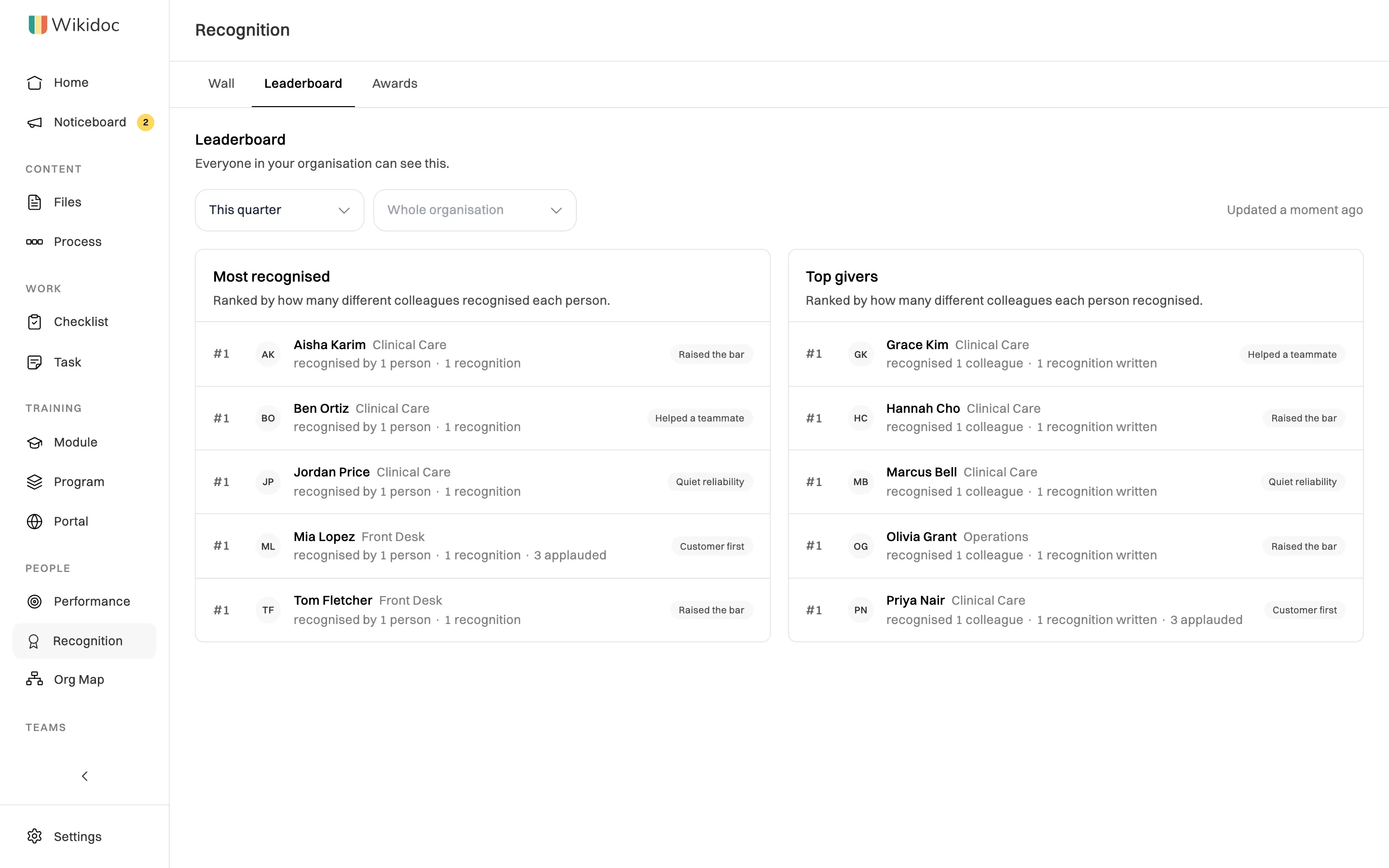Image resolution: width=1389 pixels, height=868 pixels.
Task: Open the Files document icon
Action: click(x=34, y=202)
